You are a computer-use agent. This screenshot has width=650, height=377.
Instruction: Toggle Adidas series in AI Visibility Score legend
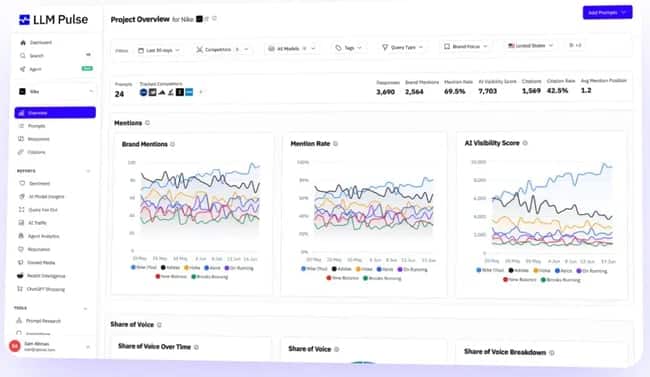(519, 270)
